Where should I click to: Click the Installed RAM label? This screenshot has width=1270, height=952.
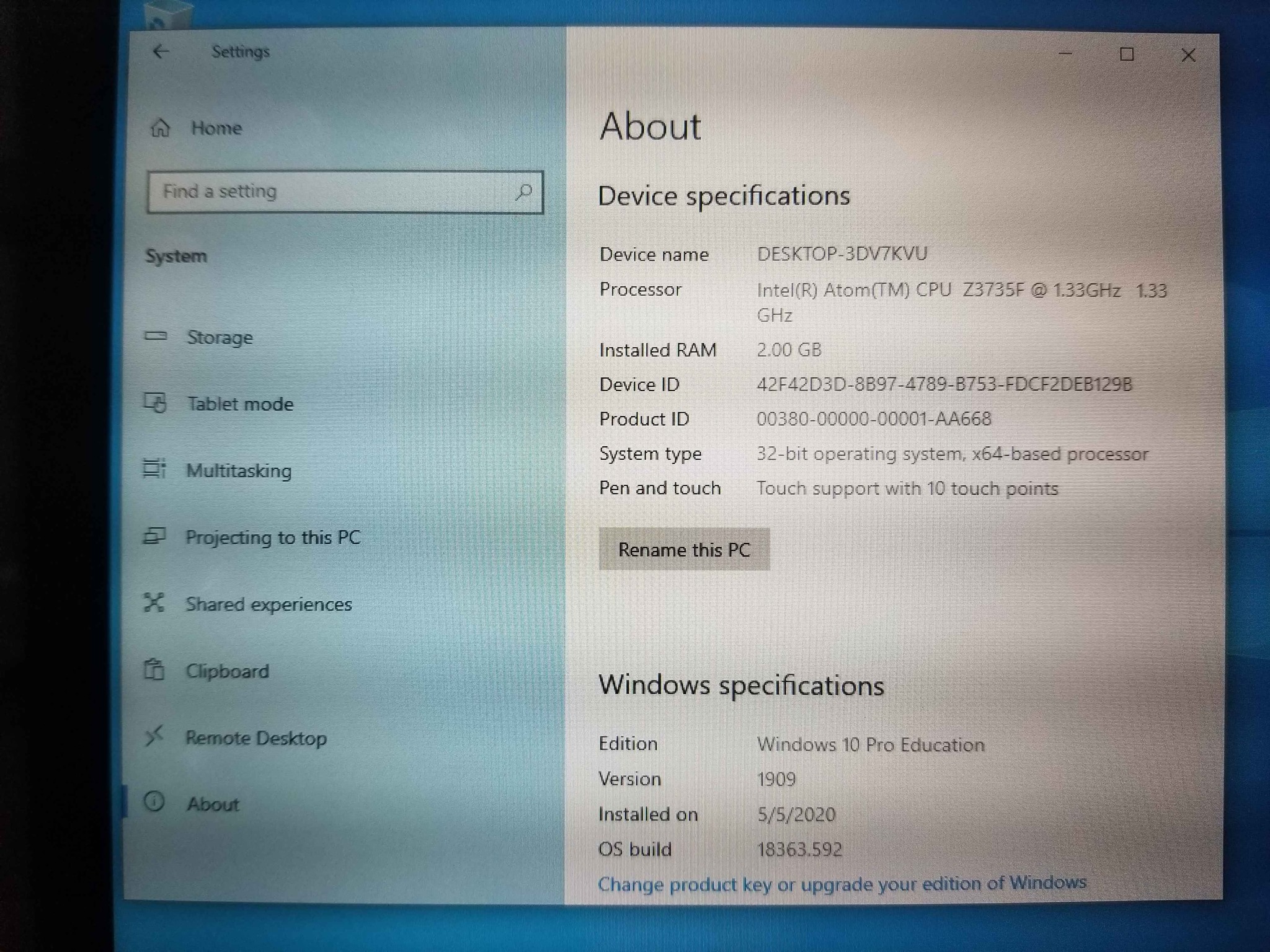[x=657, y=350]
